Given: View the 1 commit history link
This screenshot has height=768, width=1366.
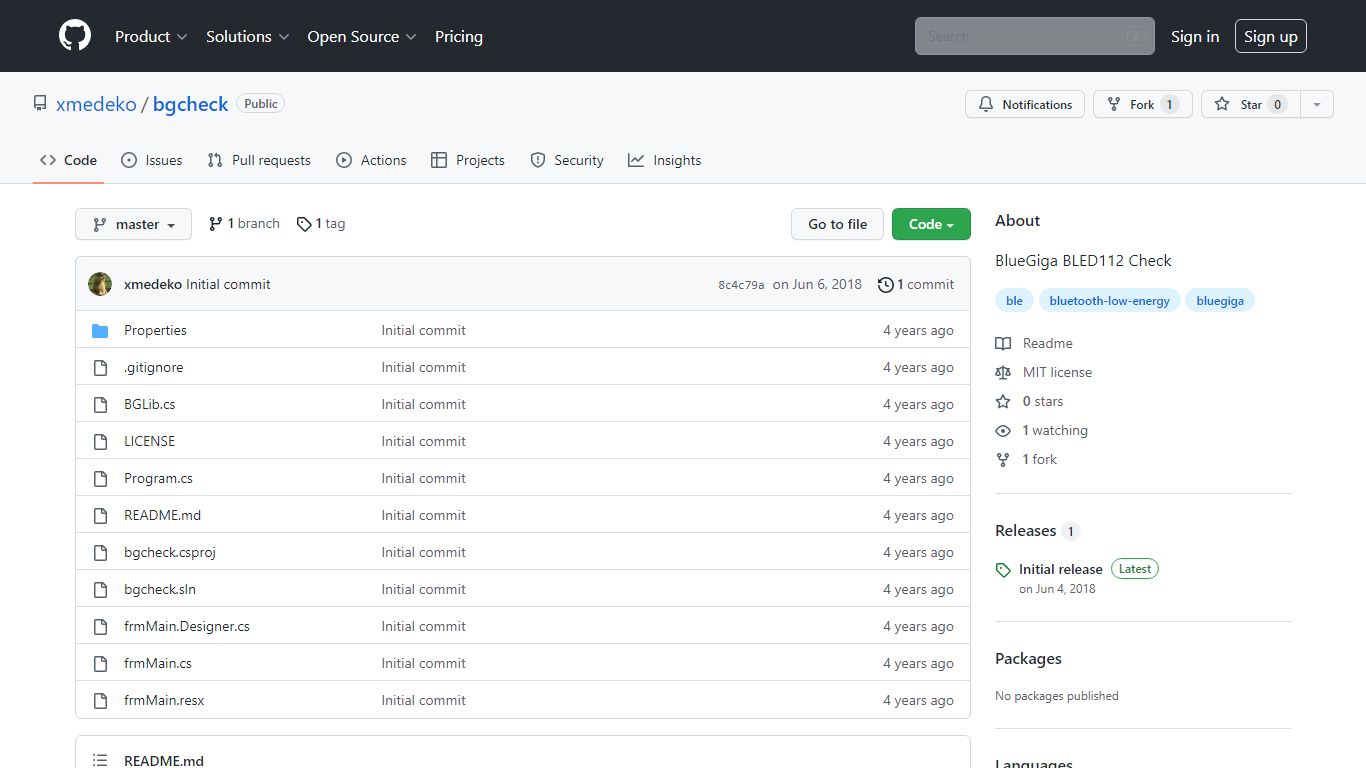Looking at the screenshot, I should click(916, 284).
